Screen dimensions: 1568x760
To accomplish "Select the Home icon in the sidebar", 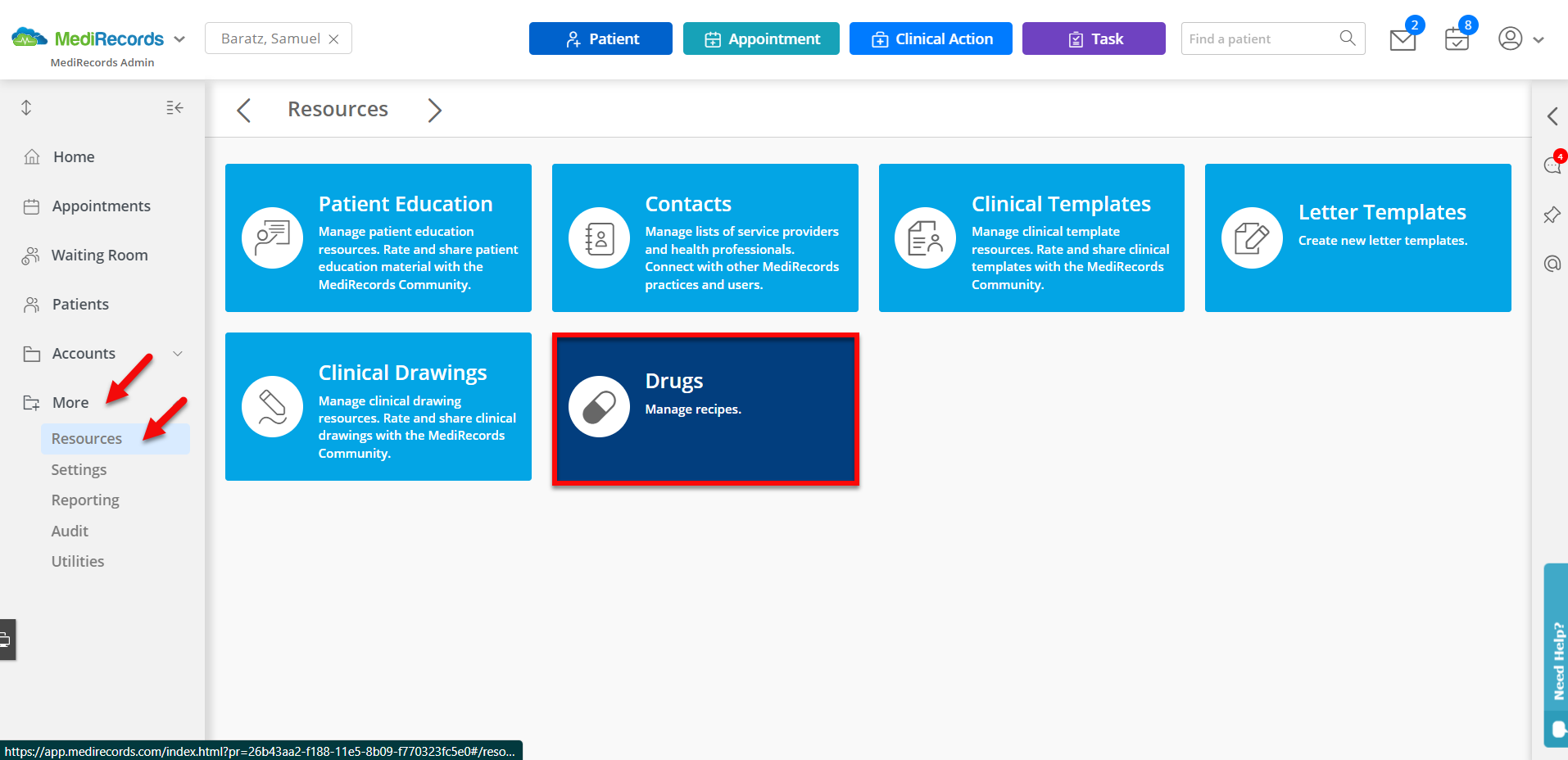I will coord(31,156).
